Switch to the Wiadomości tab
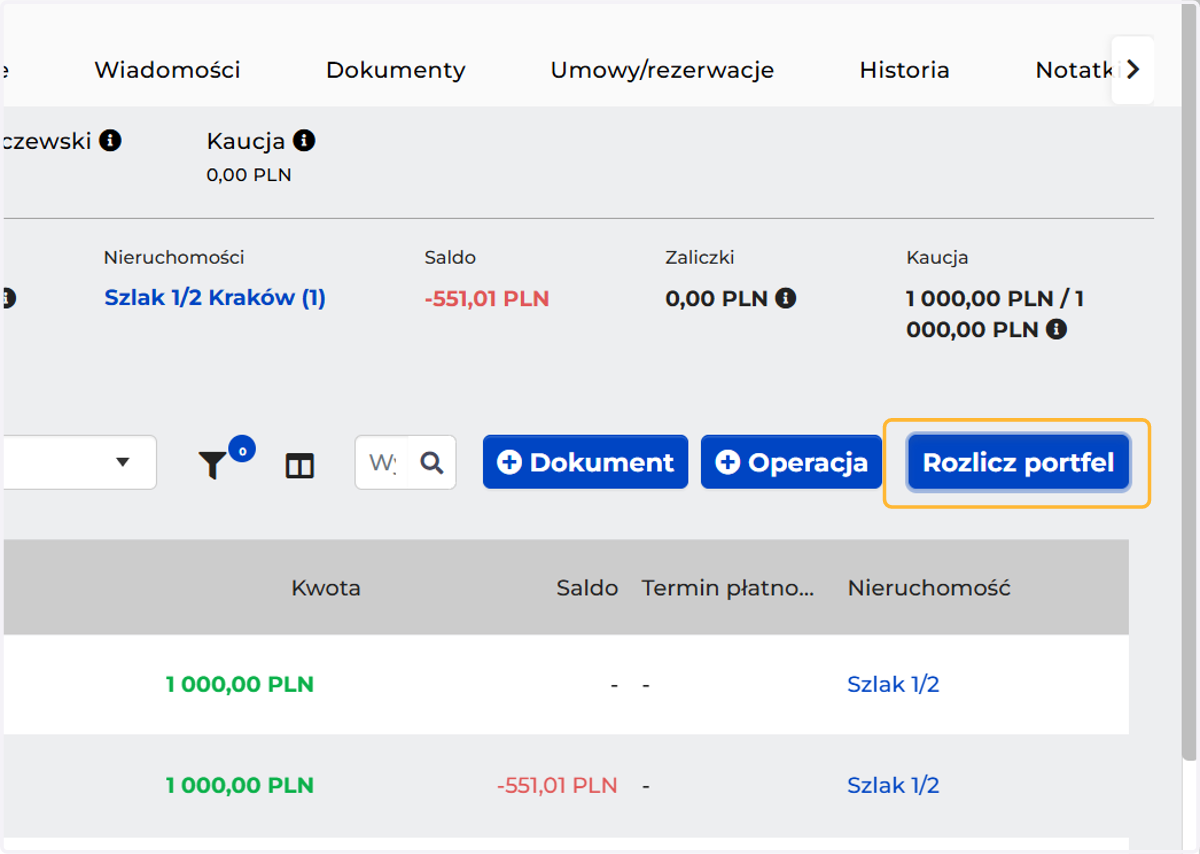The image size is (1200, 854). pos(167,70)
